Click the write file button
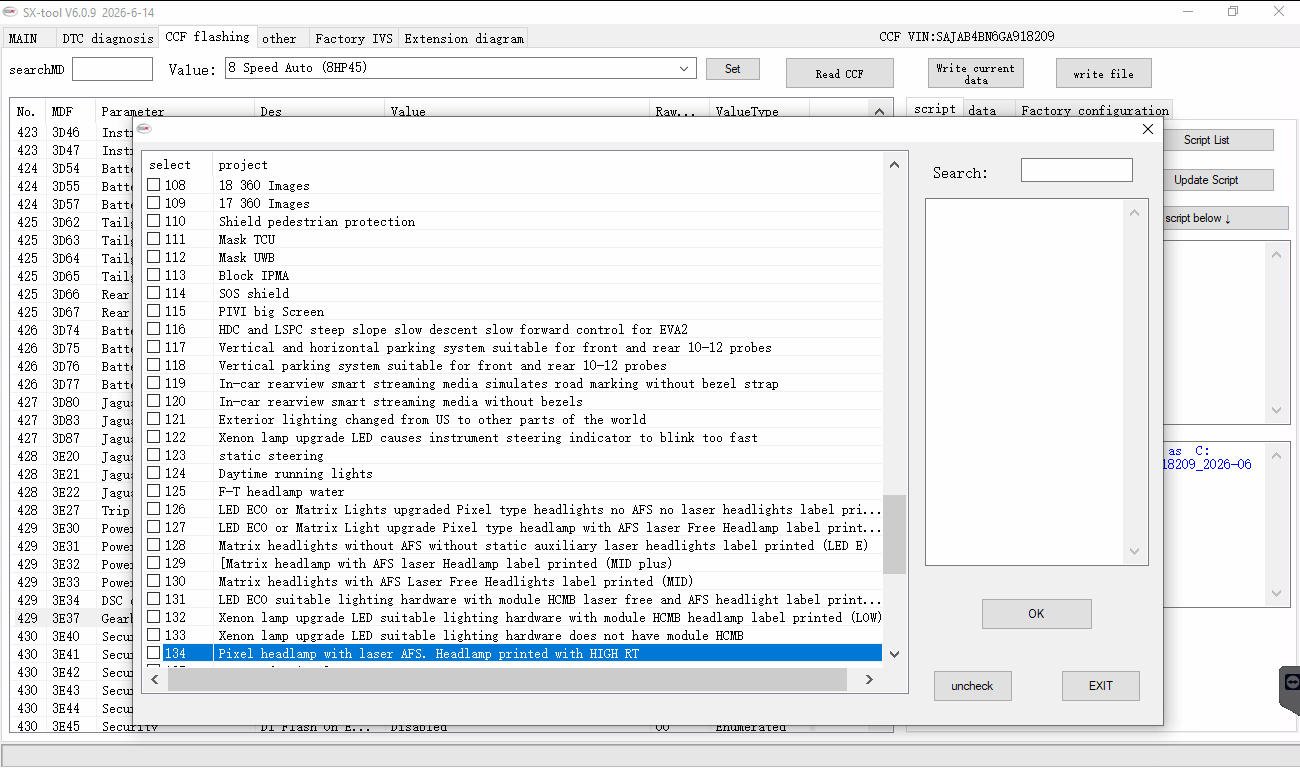The image size is (1300, 768). coord(1103,73)
